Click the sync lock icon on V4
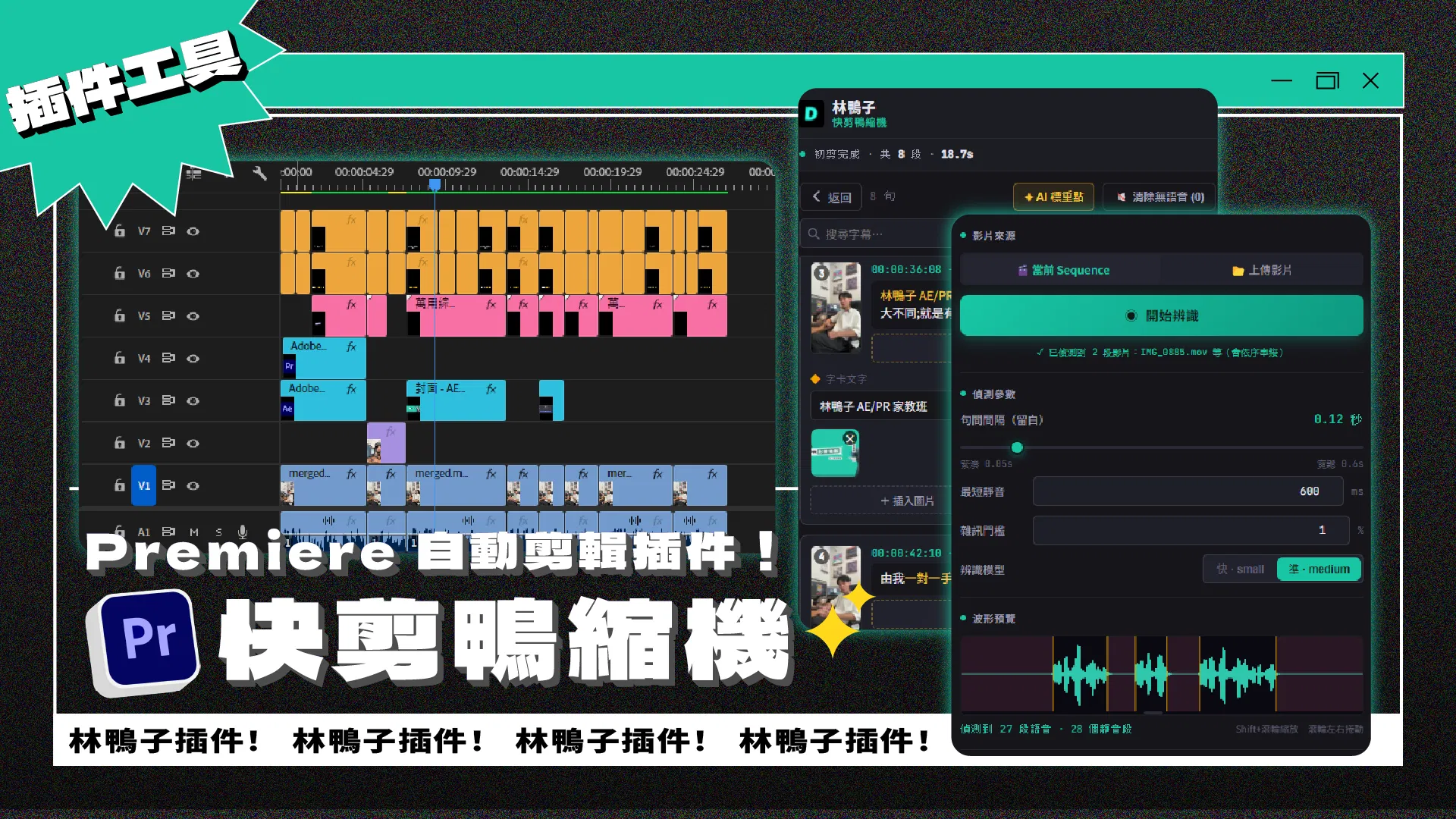Image resolution: width=1456 pixels, height=819 pixels. coord(168,358)
